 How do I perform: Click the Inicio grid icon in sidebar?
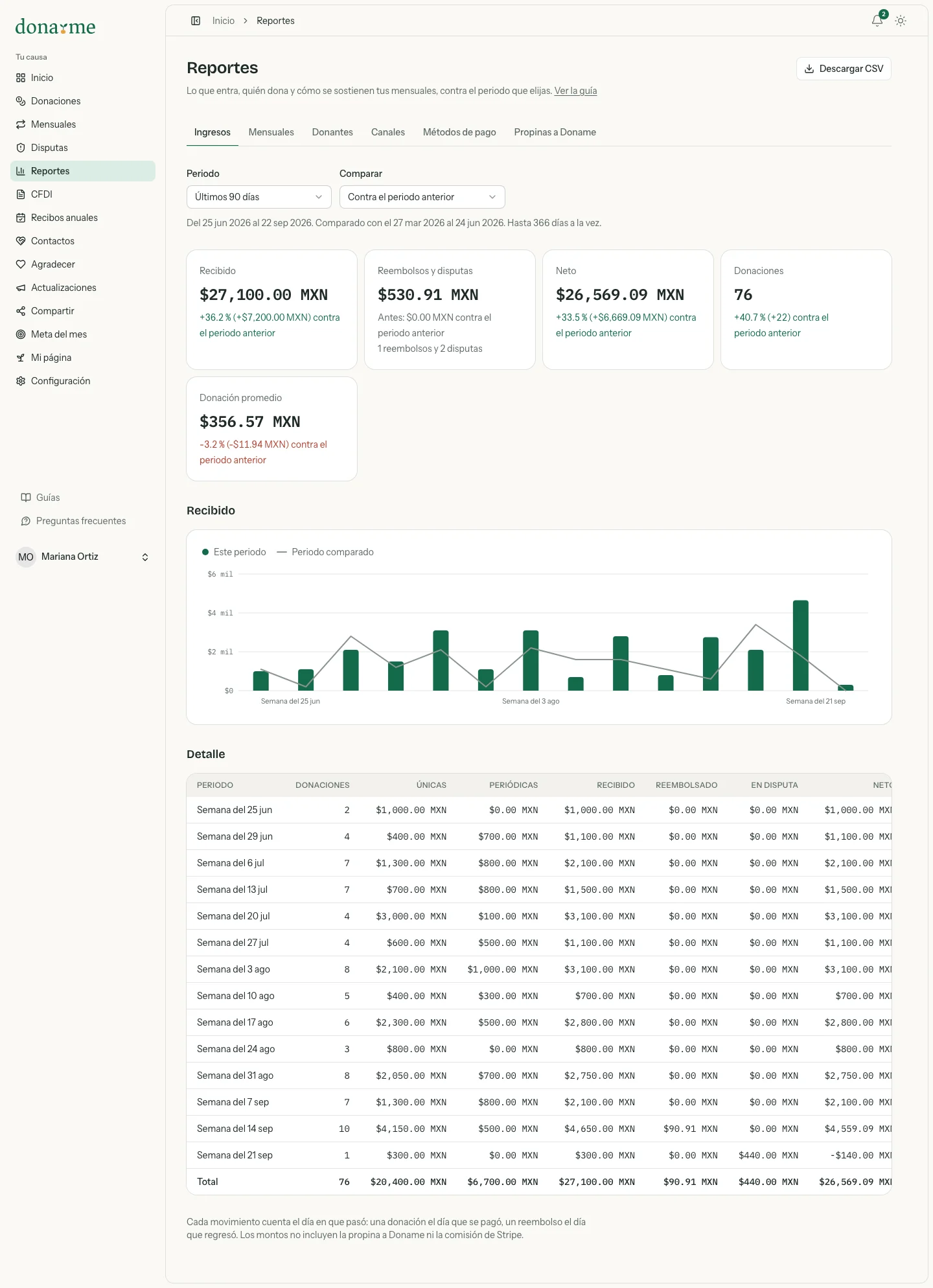point(21,78)
